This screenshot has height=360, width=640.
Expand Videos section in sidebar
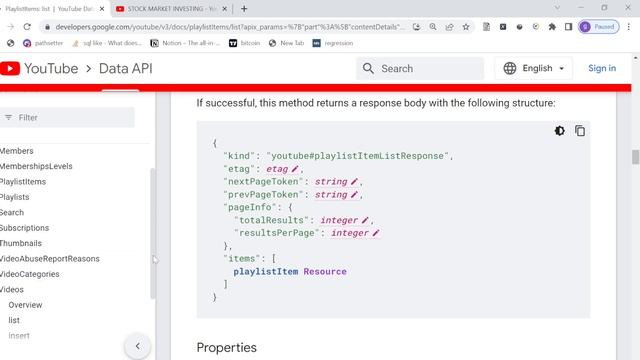12,289
